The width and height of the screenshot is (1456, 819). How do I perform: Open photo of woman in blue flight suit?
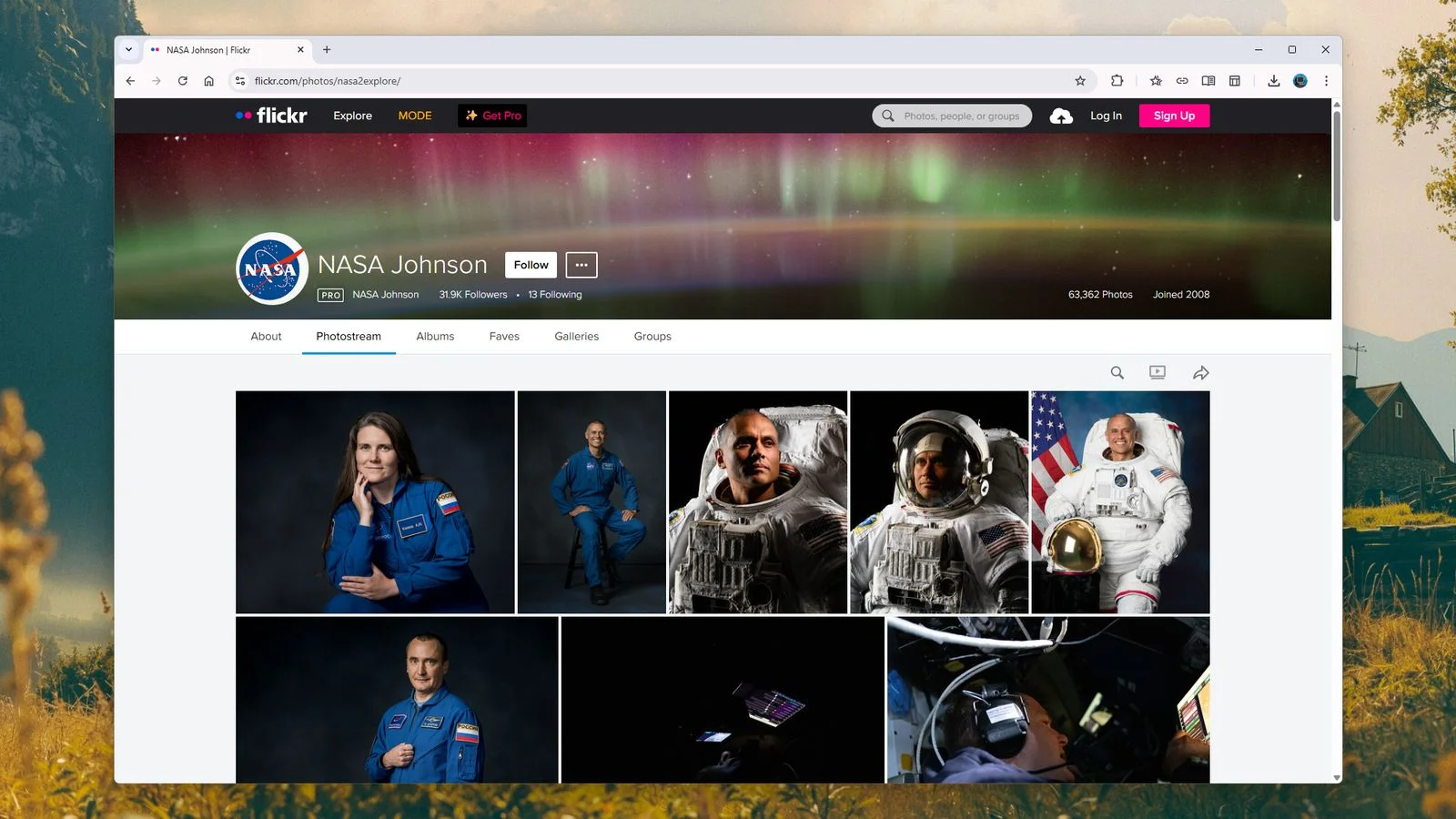(x=375, y=502)
